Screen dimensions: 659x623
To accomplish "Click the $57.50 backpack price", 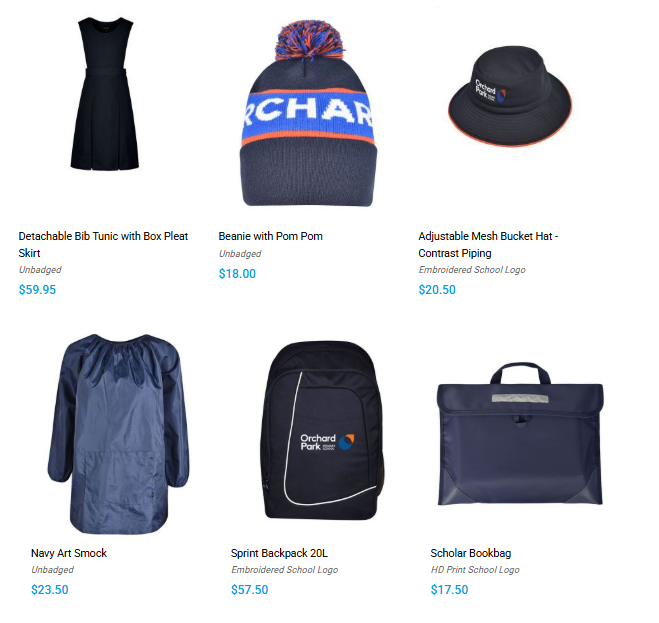I will click(x=250, y=589).
